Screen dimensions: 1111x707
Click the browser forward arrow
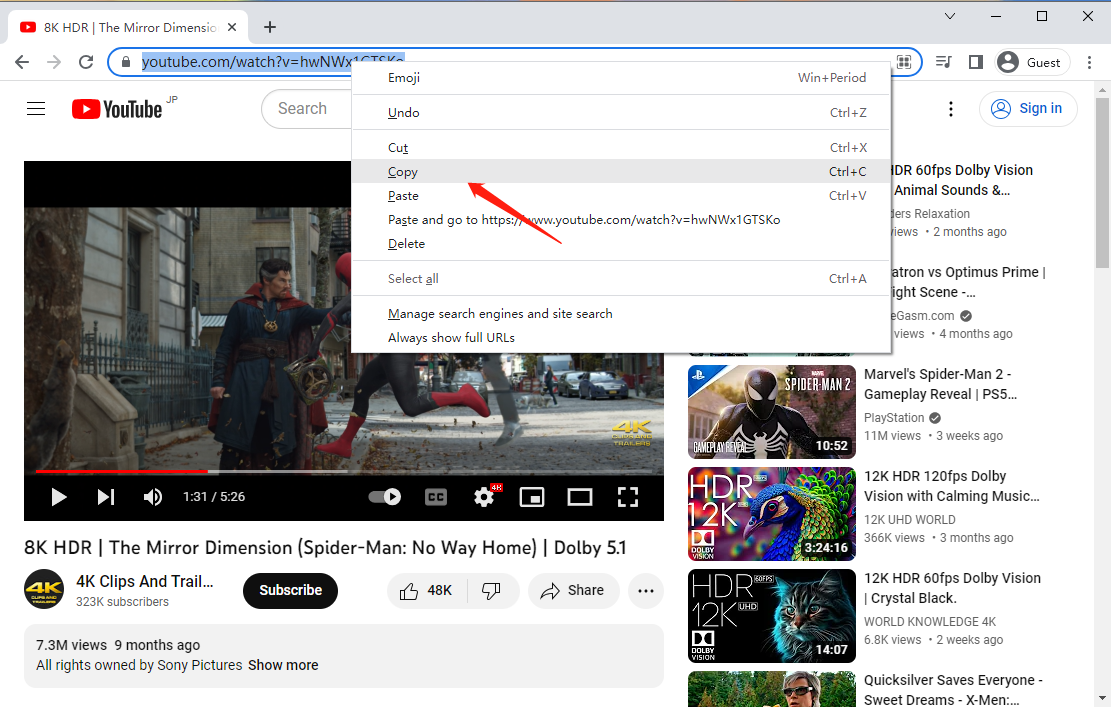(54, 62)
